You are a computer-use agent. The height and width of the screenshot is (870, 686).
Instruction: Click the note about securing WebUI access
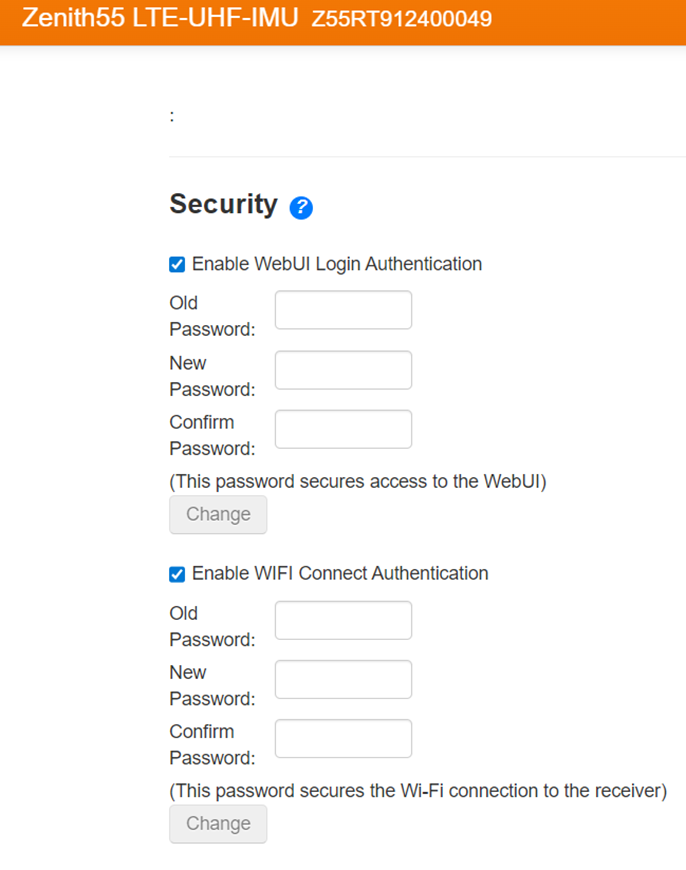click(357, 481)
